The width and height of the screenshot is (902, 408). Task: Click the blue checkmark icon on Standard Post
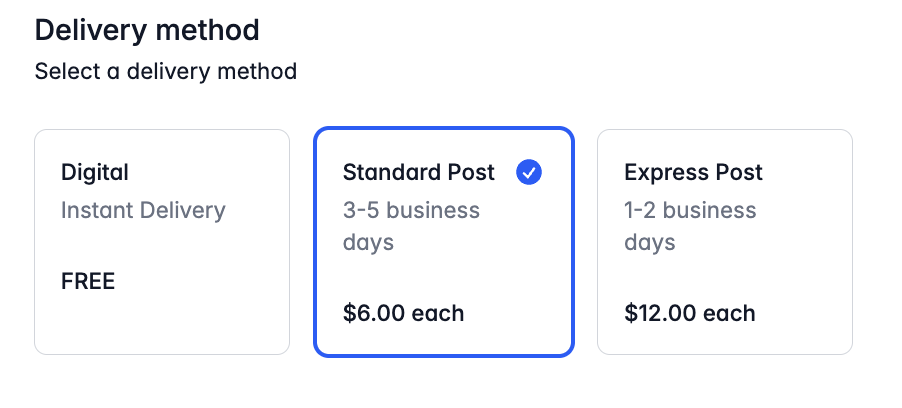pos(529,172)
